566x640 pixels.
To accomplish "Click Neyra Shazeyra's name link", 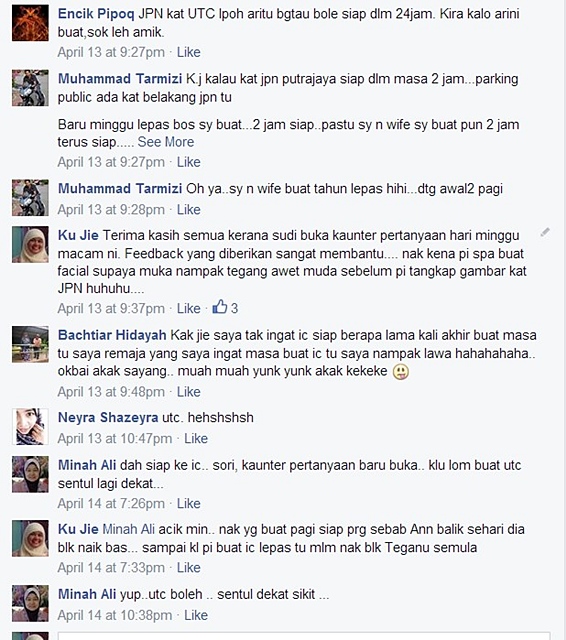I will pos(108,417).
